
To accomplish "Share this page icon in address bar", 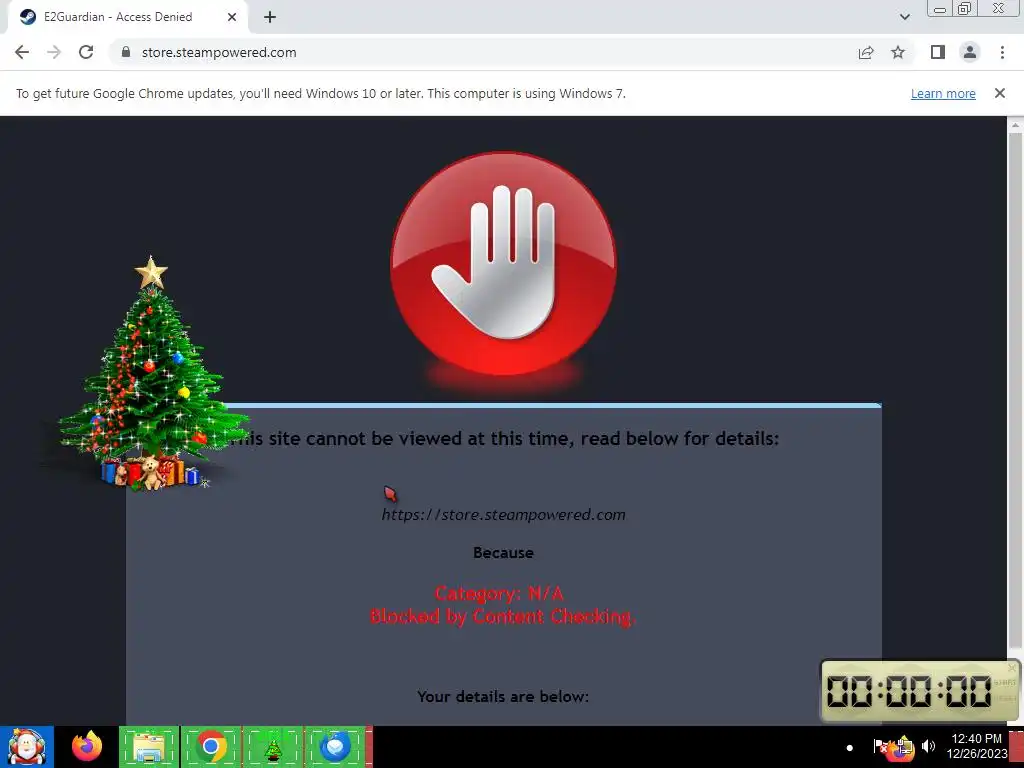I will [866, 52].
